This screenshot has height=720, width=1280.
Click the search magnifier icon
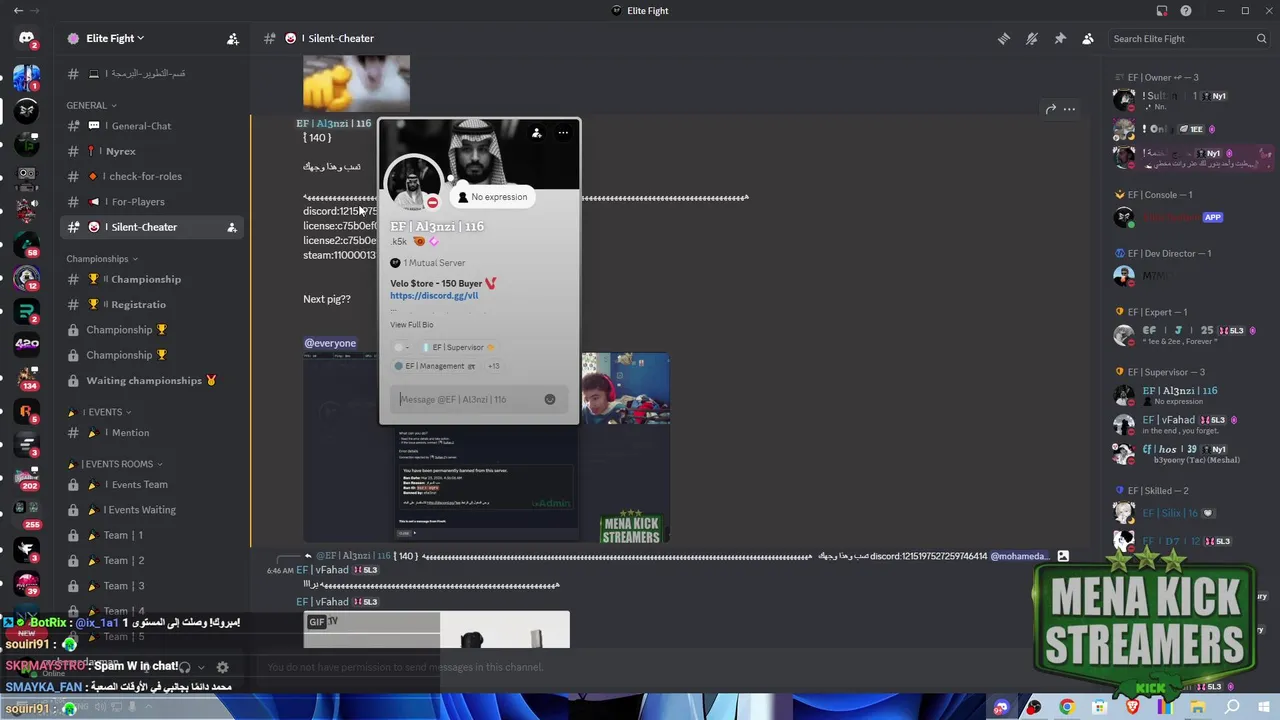(1261, 39)
